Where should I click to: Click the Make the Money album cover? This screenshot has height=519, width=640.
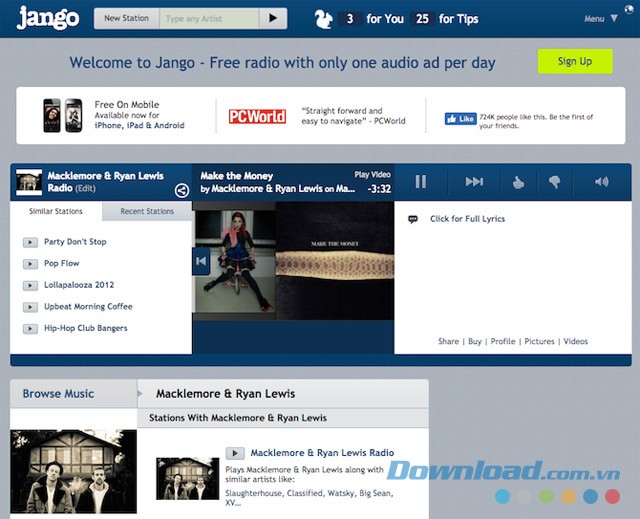tap(332, 261)
